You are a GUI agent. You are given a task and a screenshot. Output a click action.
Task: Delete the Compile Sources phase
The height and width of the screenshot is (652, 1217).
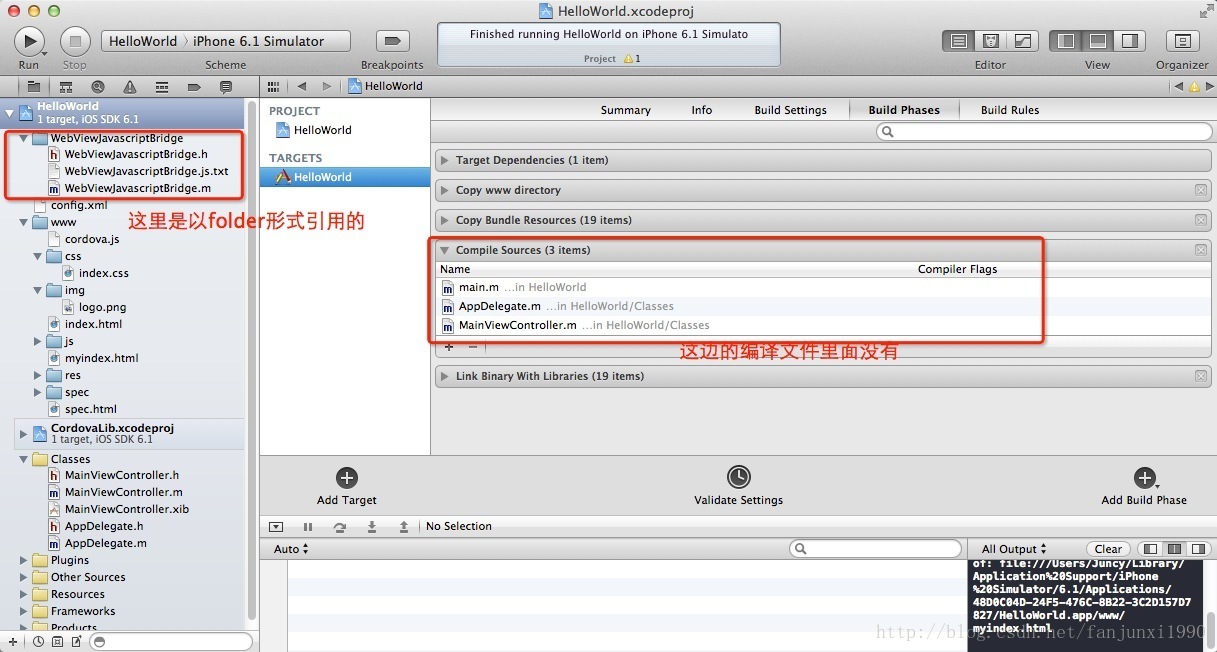point(1201,250)
